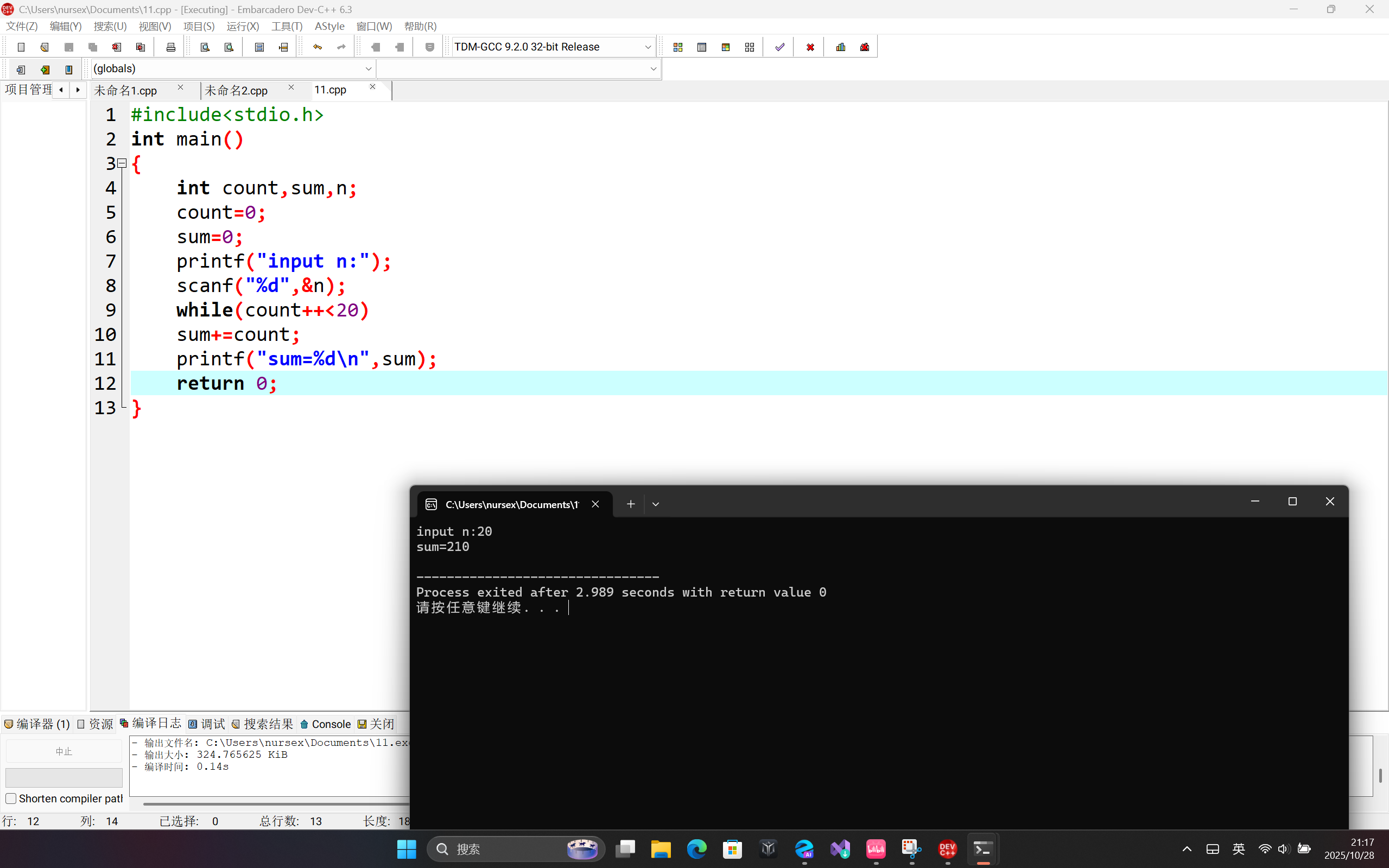
Task: Click the Undo arrow icon
Action: coord(318,47)
